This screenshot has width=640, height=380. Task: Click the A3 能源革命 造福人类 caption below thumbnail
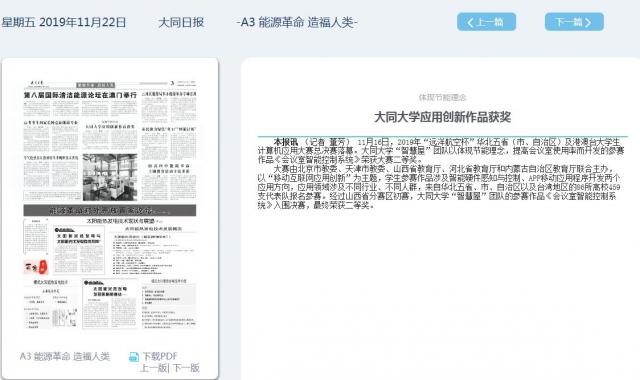[65, 356]
